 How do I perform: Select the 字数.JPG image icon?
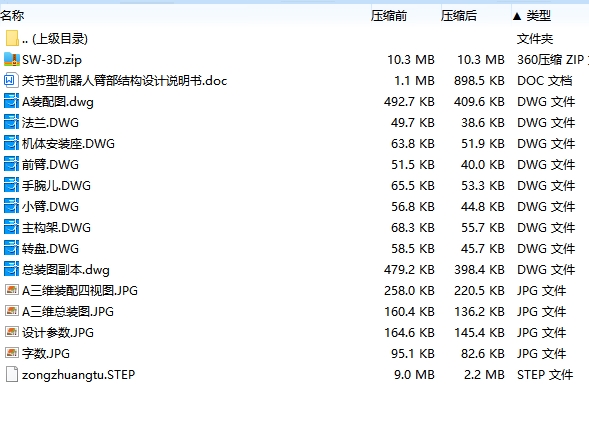(x=12, y=353)
